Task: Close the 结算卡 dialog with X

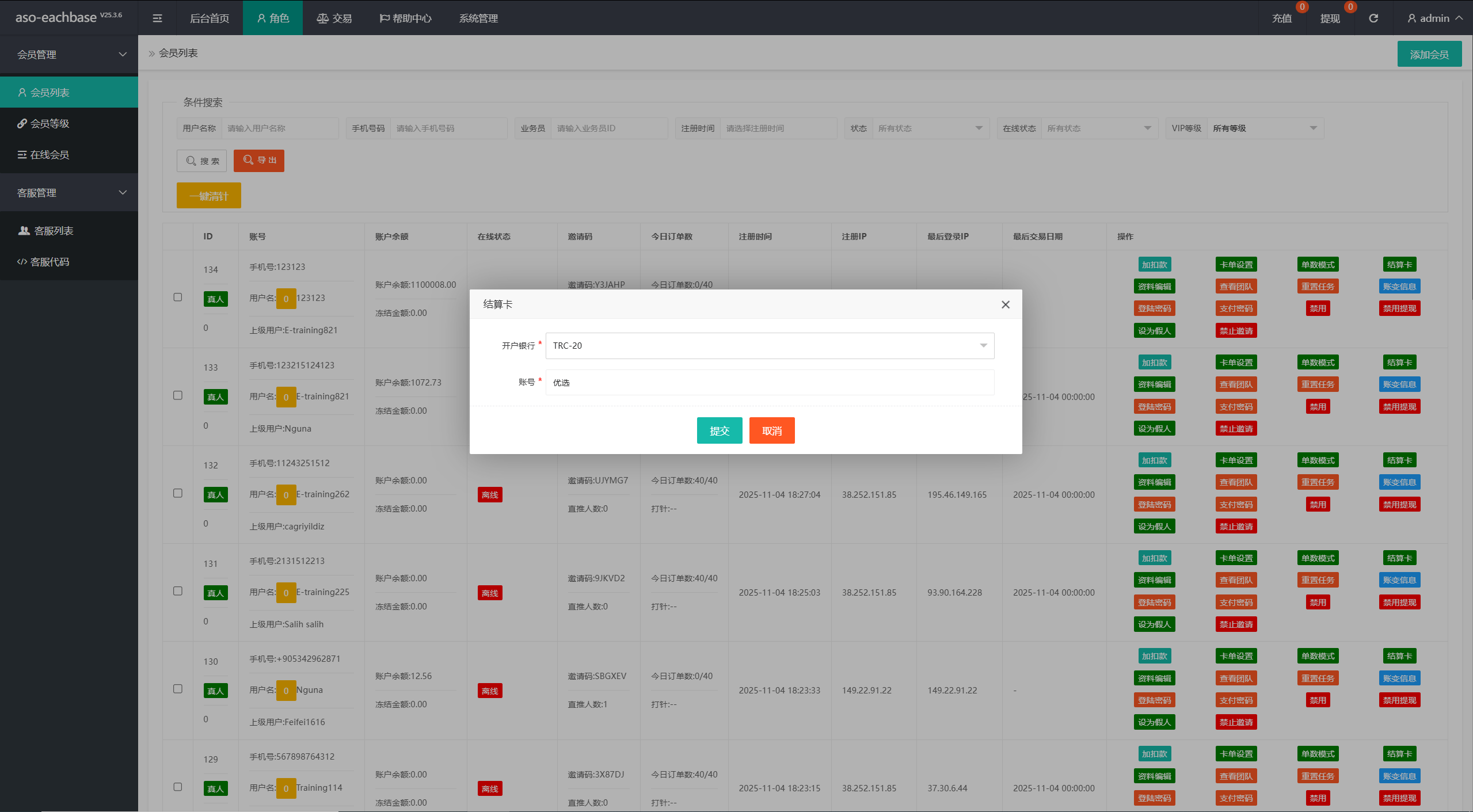Action: point(1006,304)
